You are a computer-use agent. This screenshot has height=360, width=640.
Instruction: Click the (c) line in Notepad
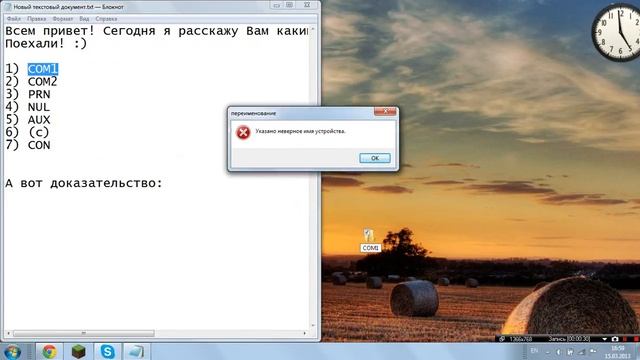click(27, 132)
